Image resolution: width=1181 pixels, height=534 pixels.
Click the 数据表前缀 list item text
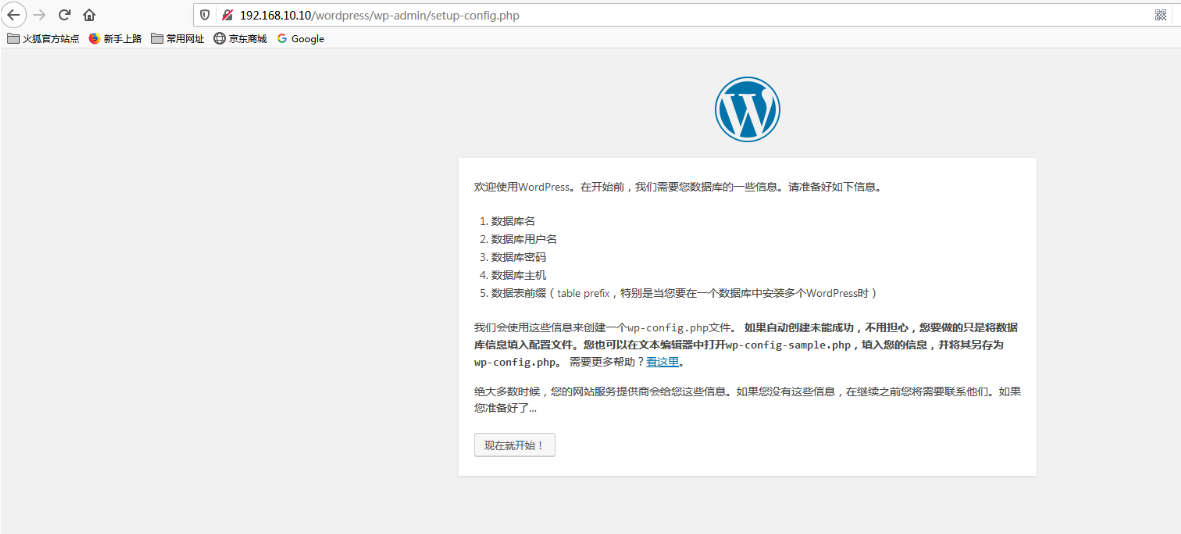pyautogui.click(x=685, y=294)
